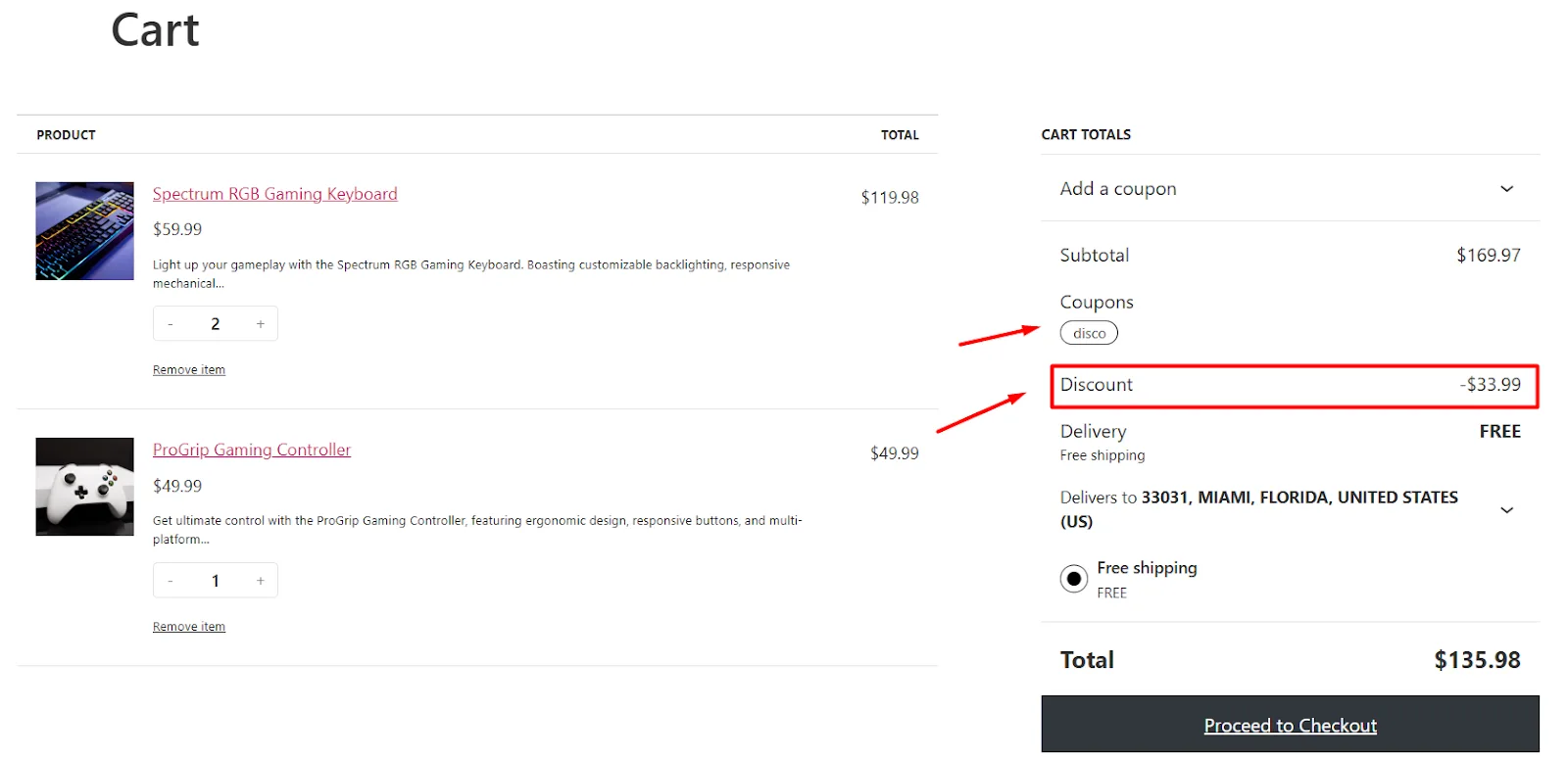Screen dimensions: 1568x760
Task: Click the disco coupon chip
Action: click(1089, 333)
